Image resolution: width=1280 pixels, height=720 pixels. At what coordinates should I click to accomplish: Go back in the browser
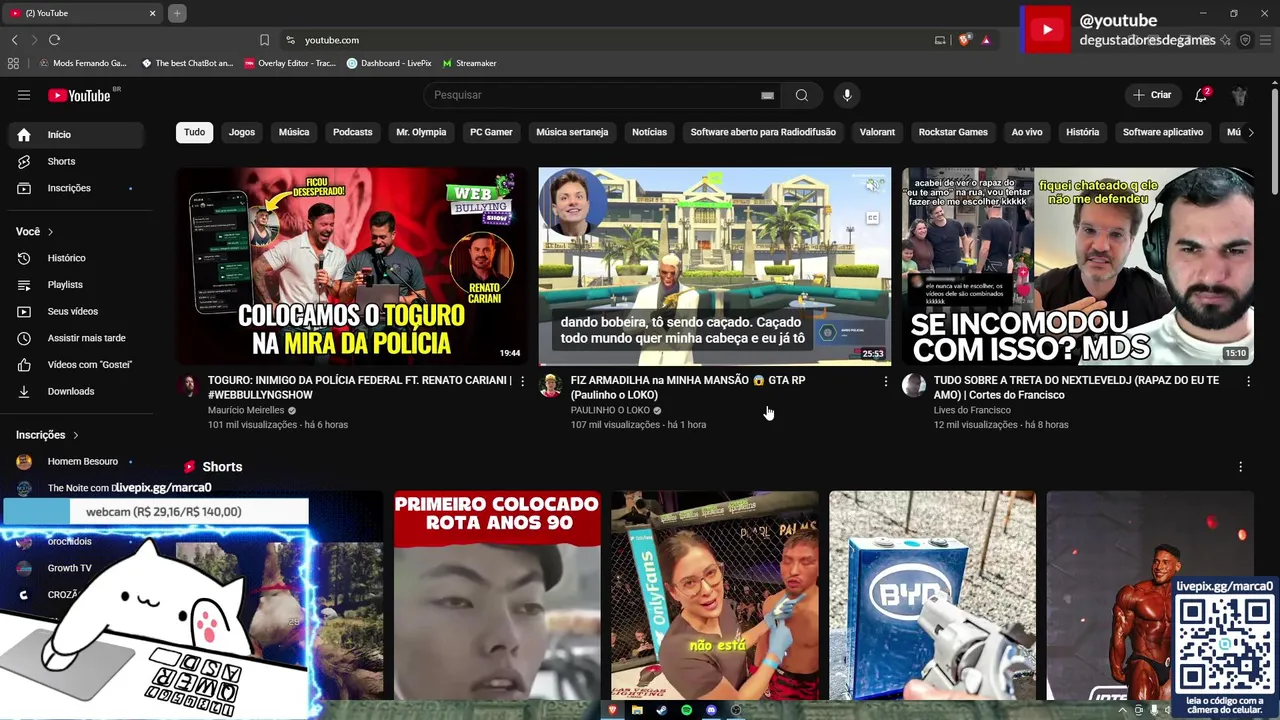(14, 40)
